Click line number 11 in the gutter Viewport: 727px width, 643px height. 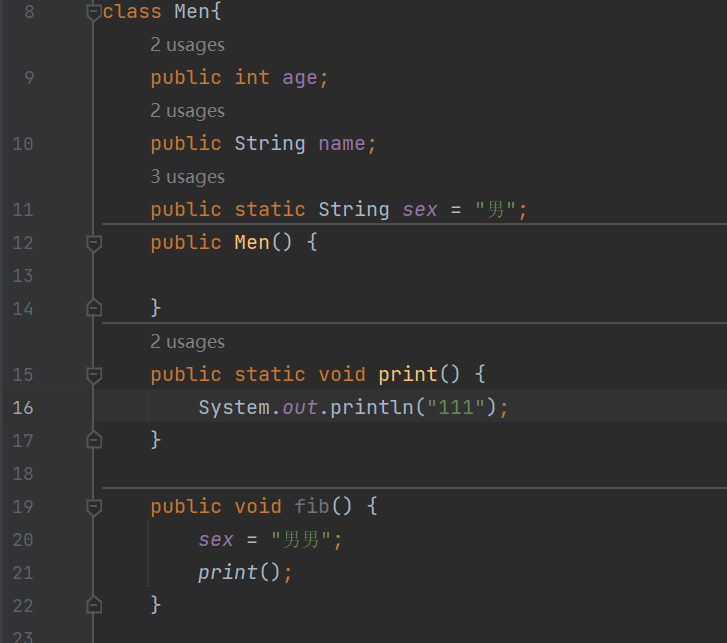pos(23,210)
